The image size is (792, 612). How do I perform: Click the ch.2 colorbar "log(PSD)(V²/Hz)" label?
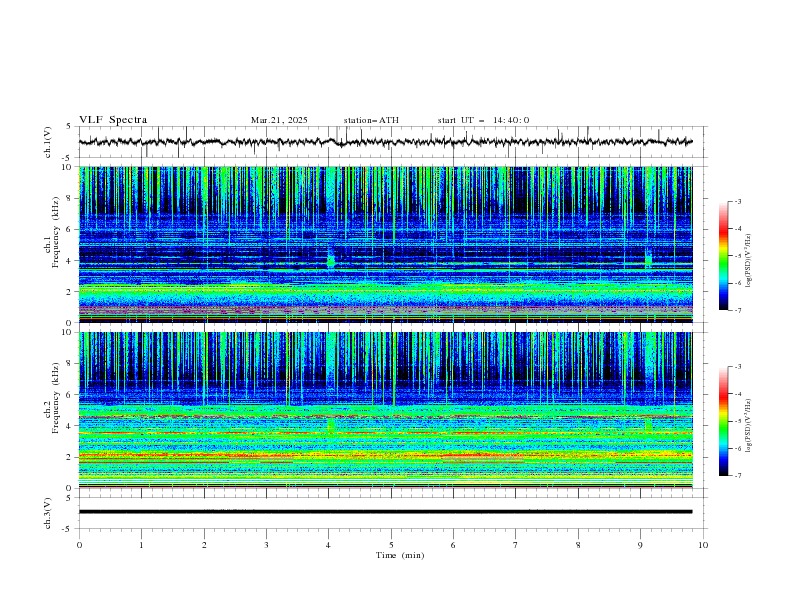tap(749, 426)
